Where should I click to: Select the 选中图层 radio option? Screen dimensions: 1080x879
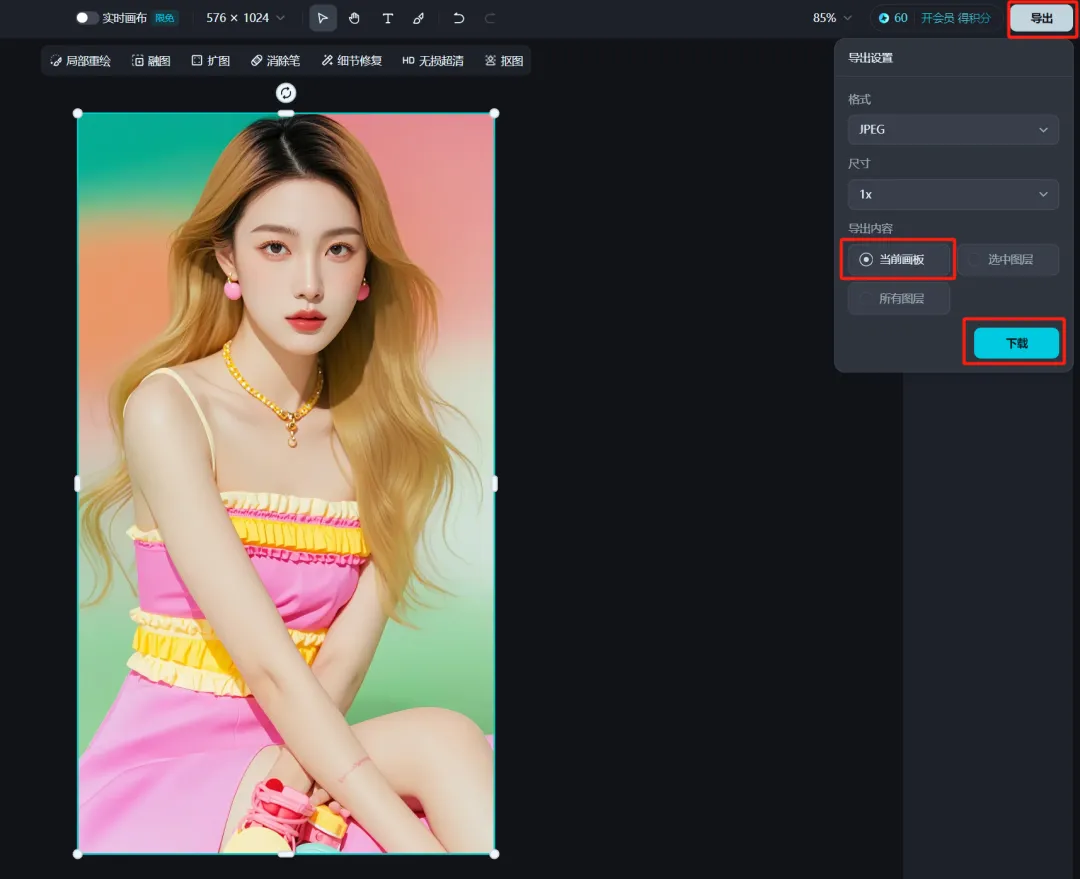[1008, 260]
